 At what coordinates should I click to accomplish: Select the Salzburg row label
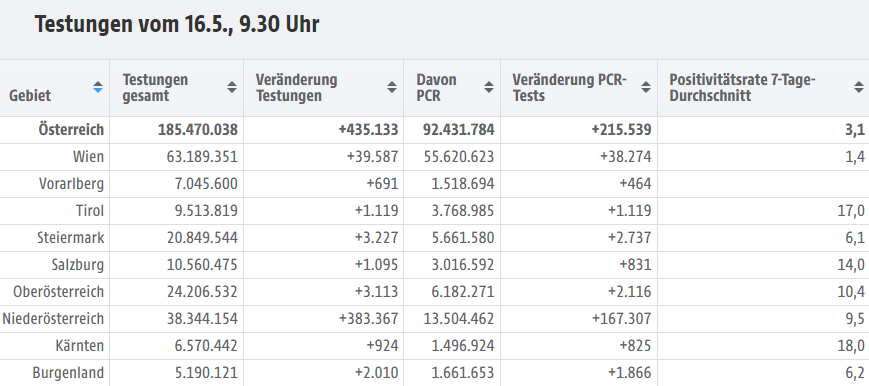coord(78,265)
